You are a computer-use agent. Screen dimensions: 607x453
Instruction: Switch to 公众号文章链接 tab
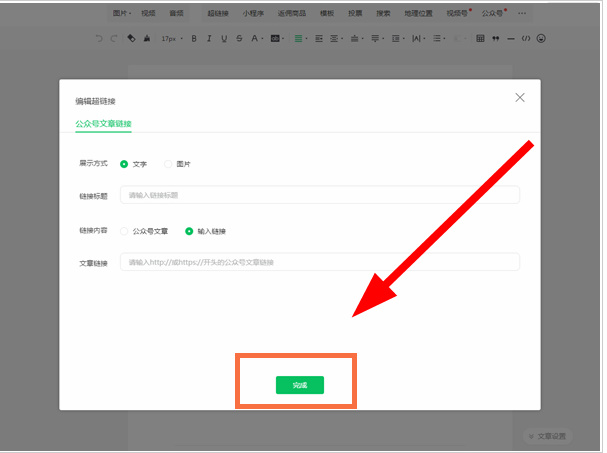tap(103, 124)
